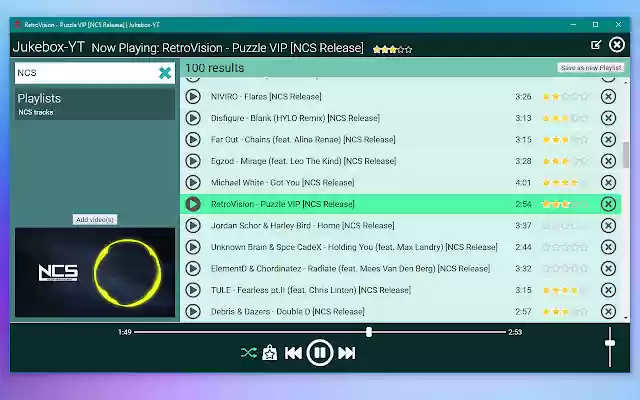
Task: Set star rating for Debris & Dazers - Double D
Action: (x=565, y=312)
